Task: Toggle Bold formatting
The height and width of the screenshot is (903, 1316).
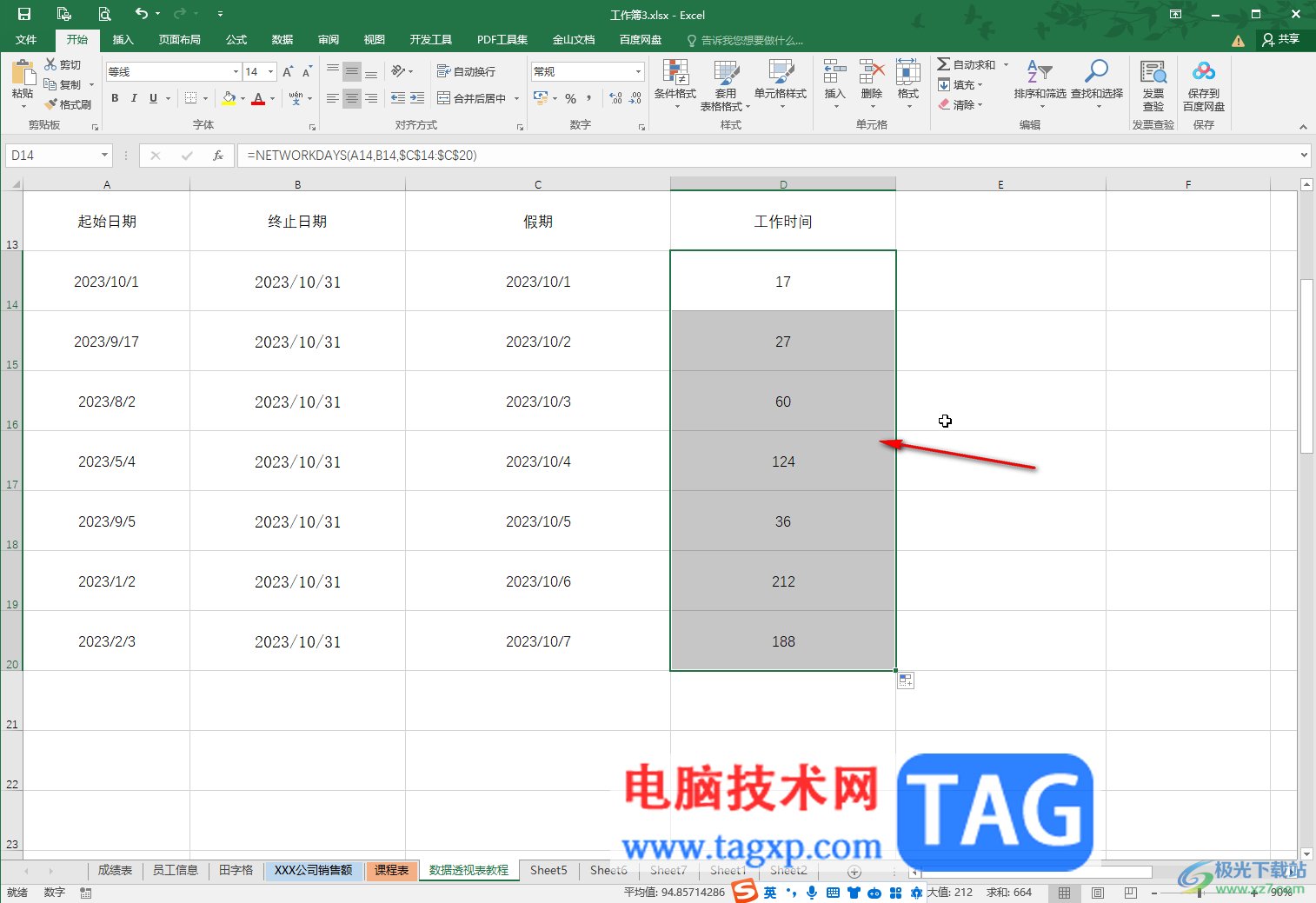Action: click(x=115, y=98)
